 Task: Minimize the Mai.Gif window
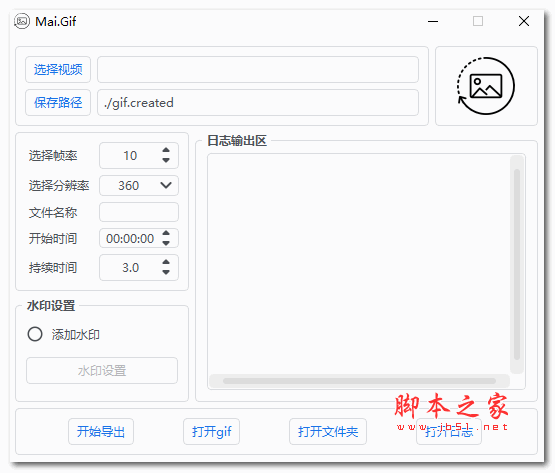click(433, 21)
